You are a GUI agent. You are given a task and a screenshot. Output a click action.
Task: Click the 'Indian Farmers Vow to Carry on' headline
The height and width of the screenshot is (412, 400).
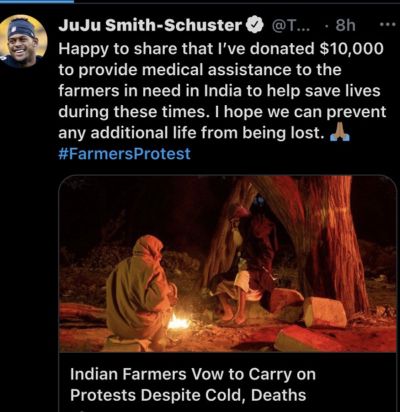pyautogui.click(x=193, y=374)
